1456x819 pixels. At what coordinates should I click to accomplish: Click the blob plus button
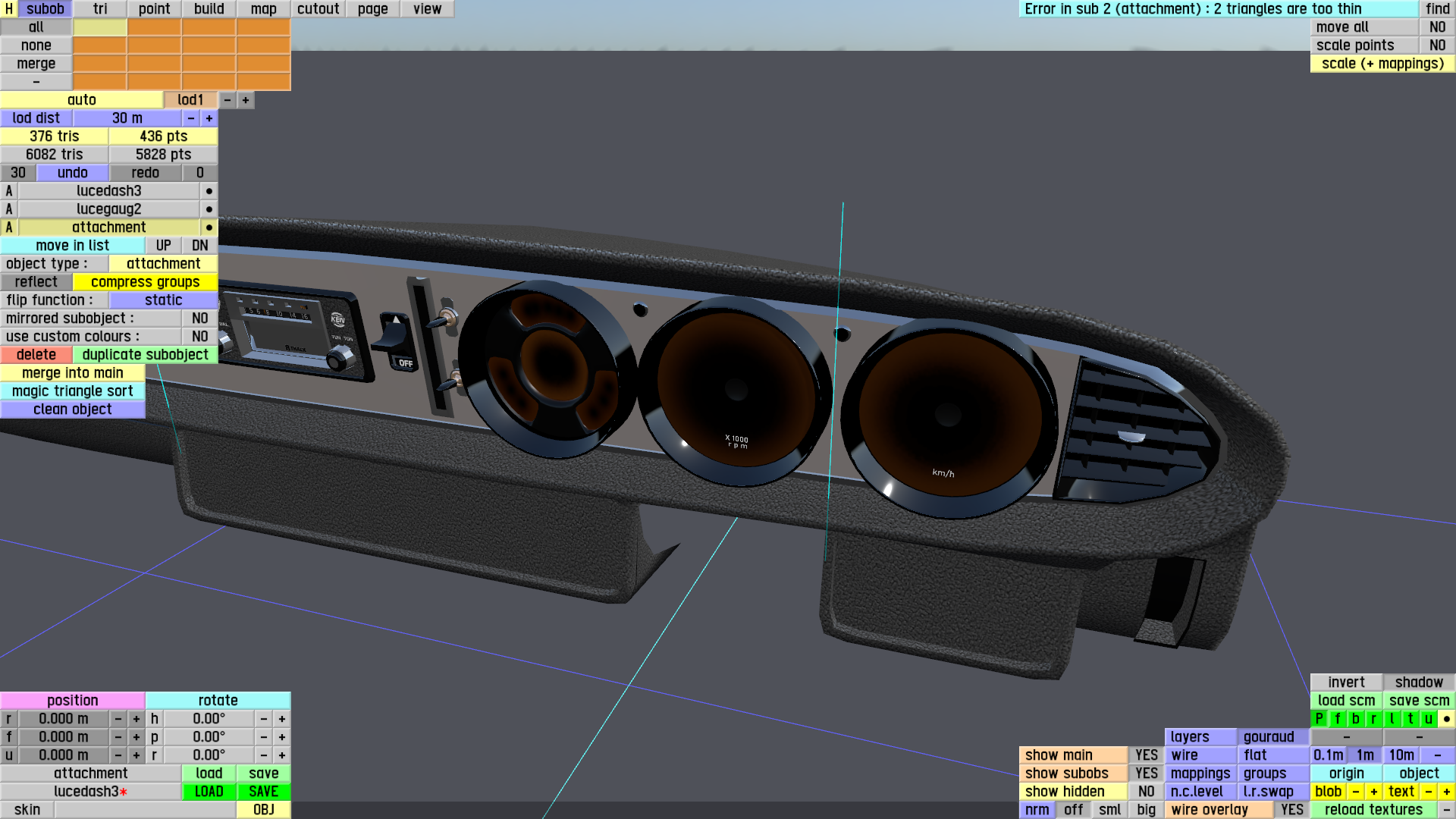1373,792
